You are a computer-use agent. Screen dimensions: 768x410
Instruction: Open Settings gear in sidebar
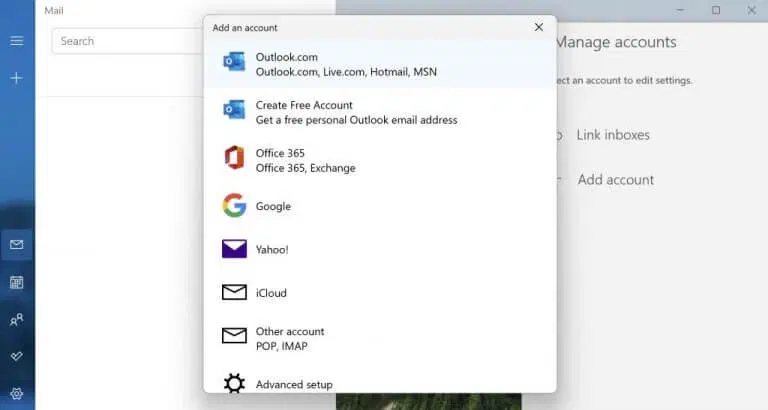17,393
